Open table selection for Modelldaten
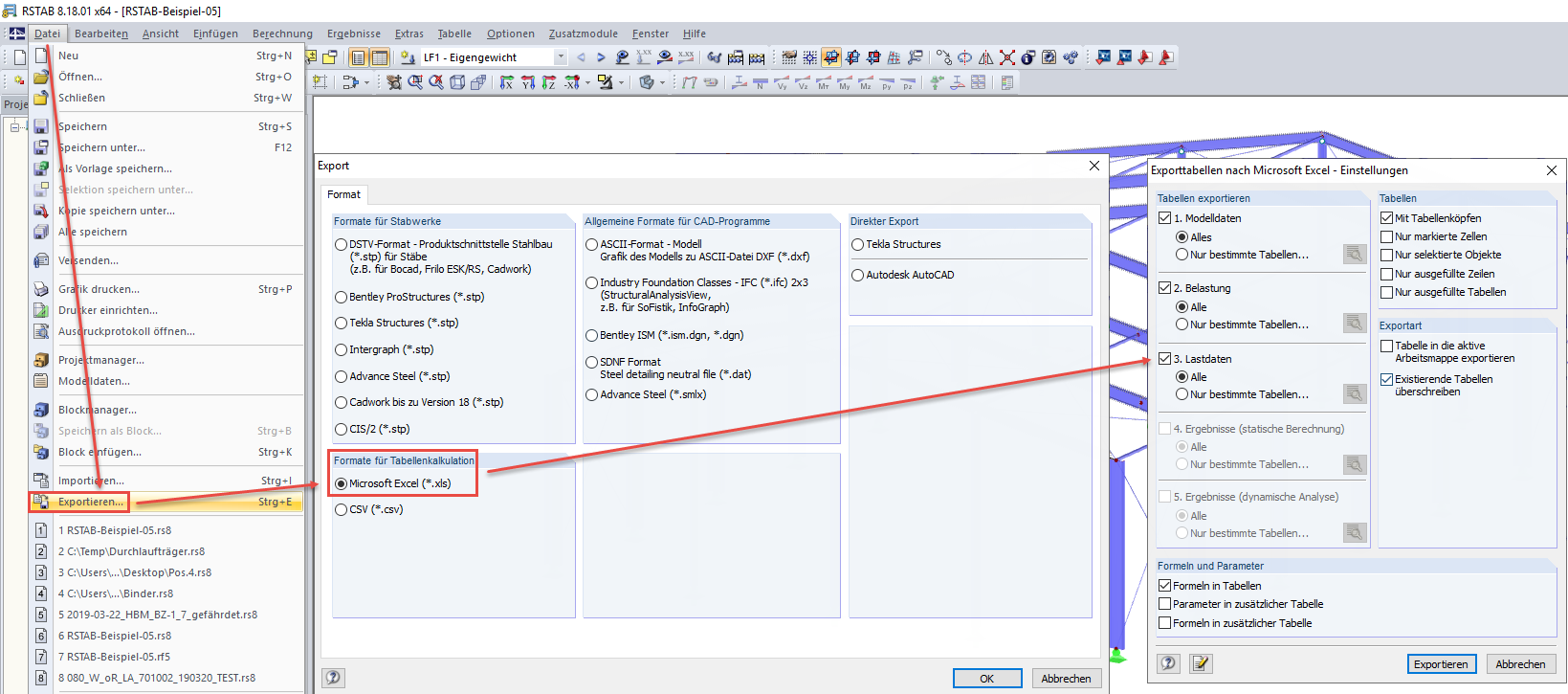The image size is (1568, 694). (x=1354, y=254)
